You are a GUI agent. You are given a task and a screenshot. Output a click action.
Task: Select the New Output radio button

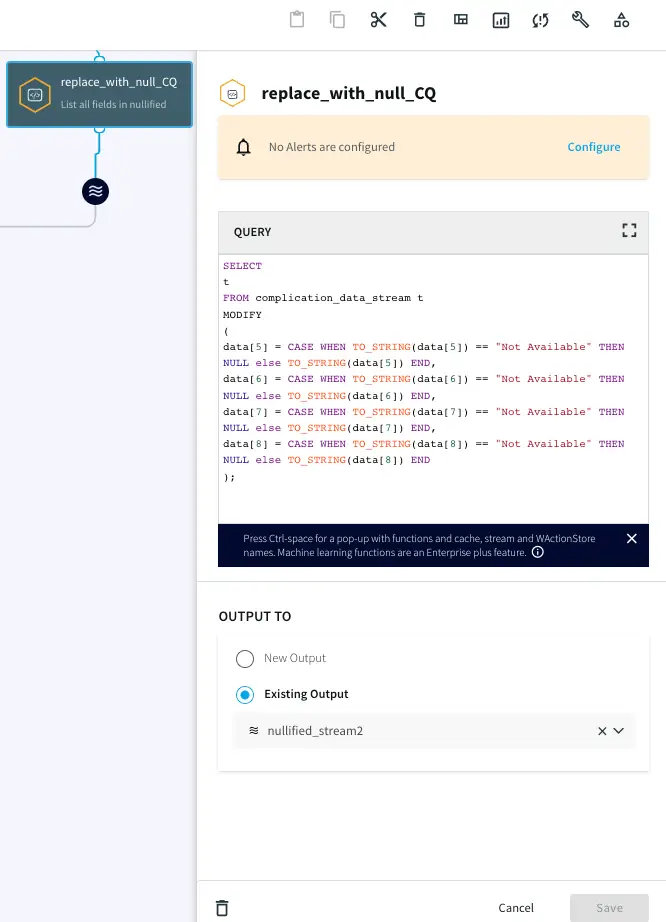[x=245, y=658]
